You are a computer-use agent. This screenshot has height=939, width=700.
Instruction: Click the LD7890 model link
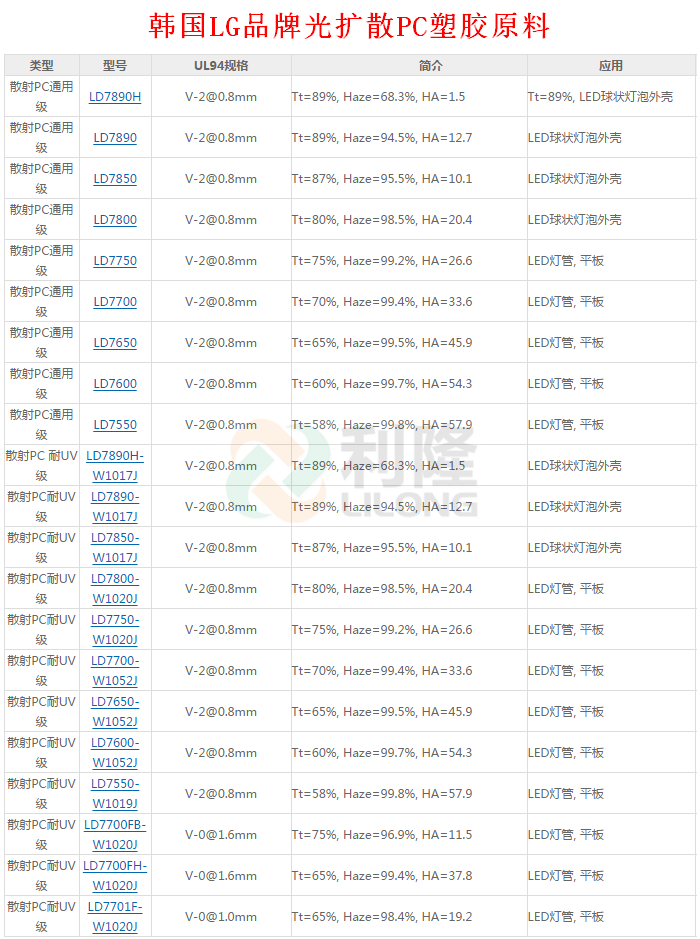click(x=115, y=138)
